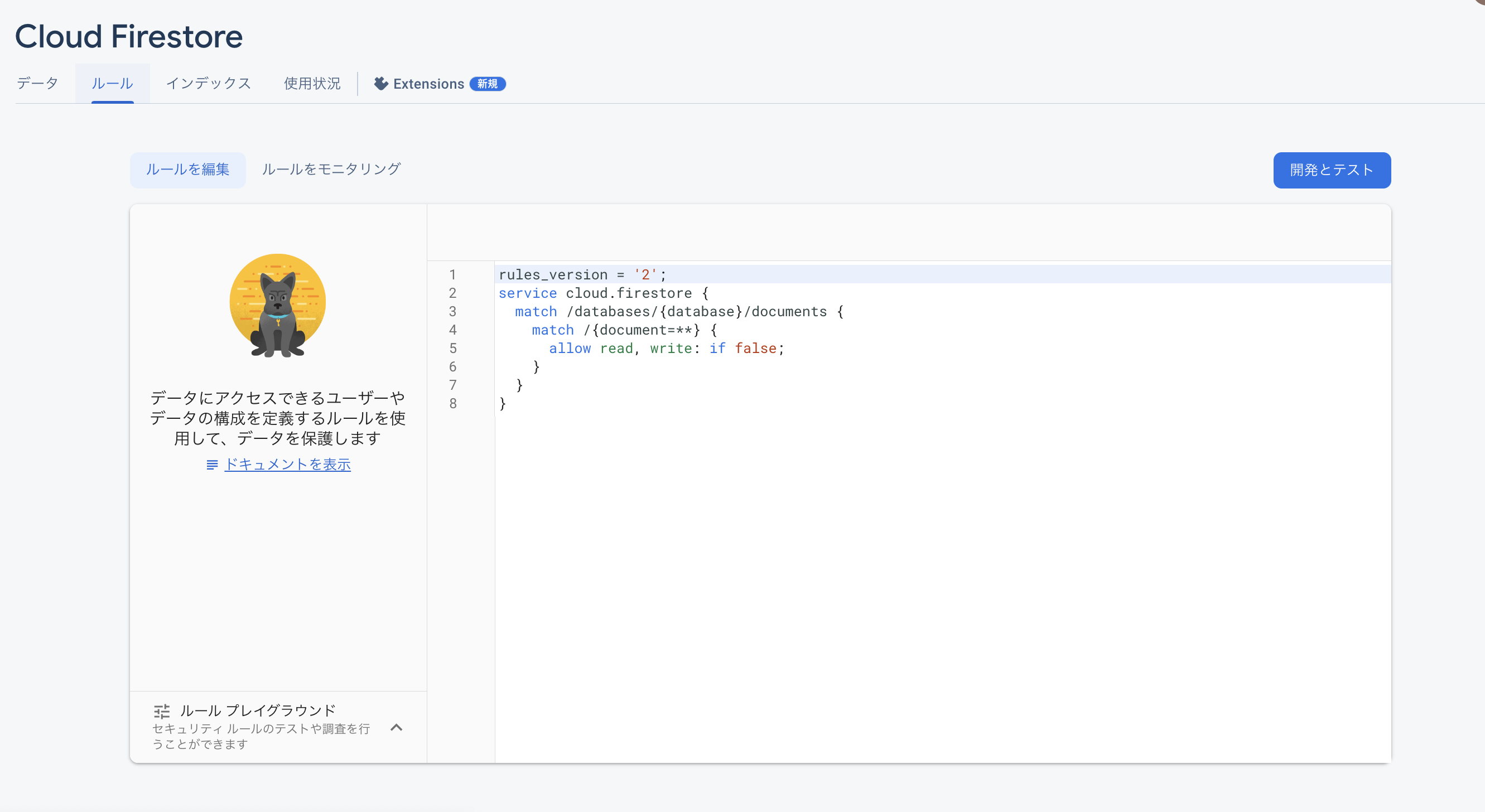Open the インデックス tab
The height and width of the screenshot is (812, 1485).
point(208,84)
